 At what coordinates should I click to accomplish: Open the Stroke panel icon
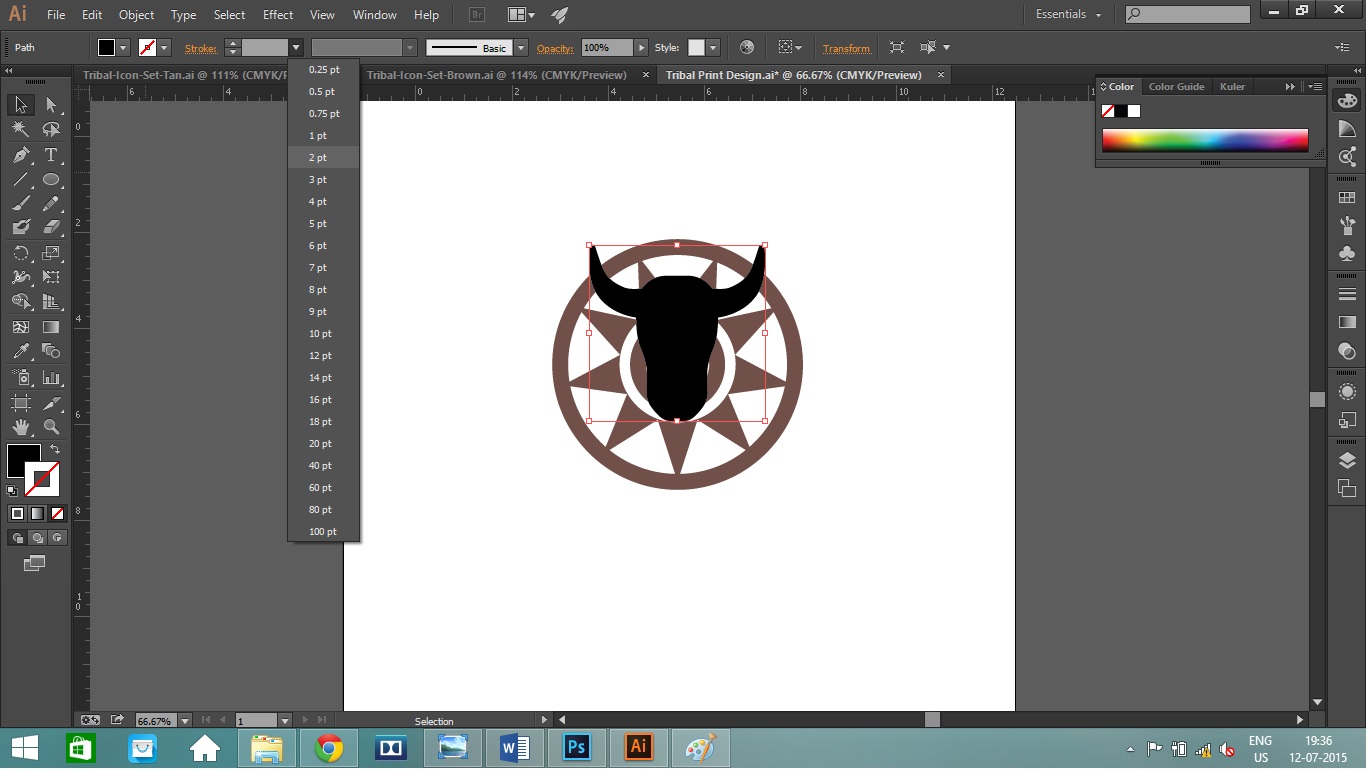tap(1347, 294)
